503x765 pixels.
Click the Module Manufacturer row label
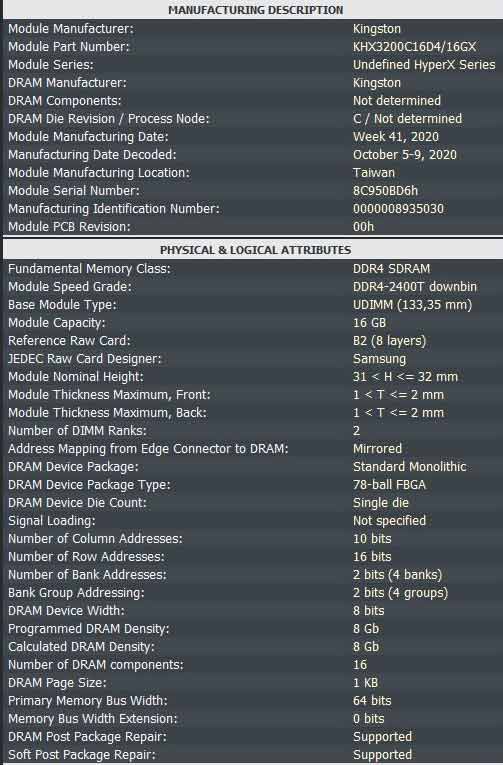[71, 29]
